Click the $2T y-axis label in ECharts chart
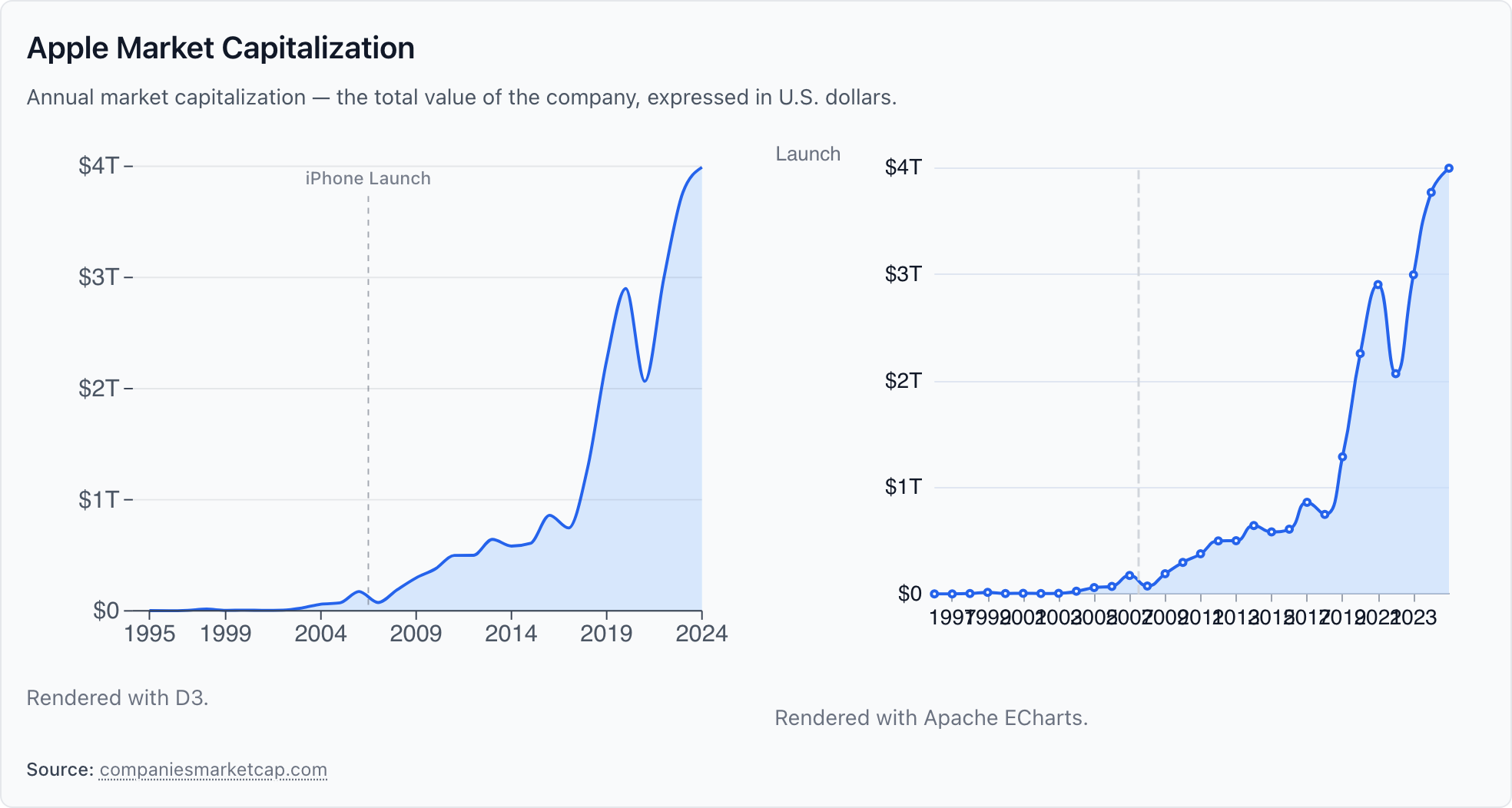 pyautogui.click(x=903, y=380)
